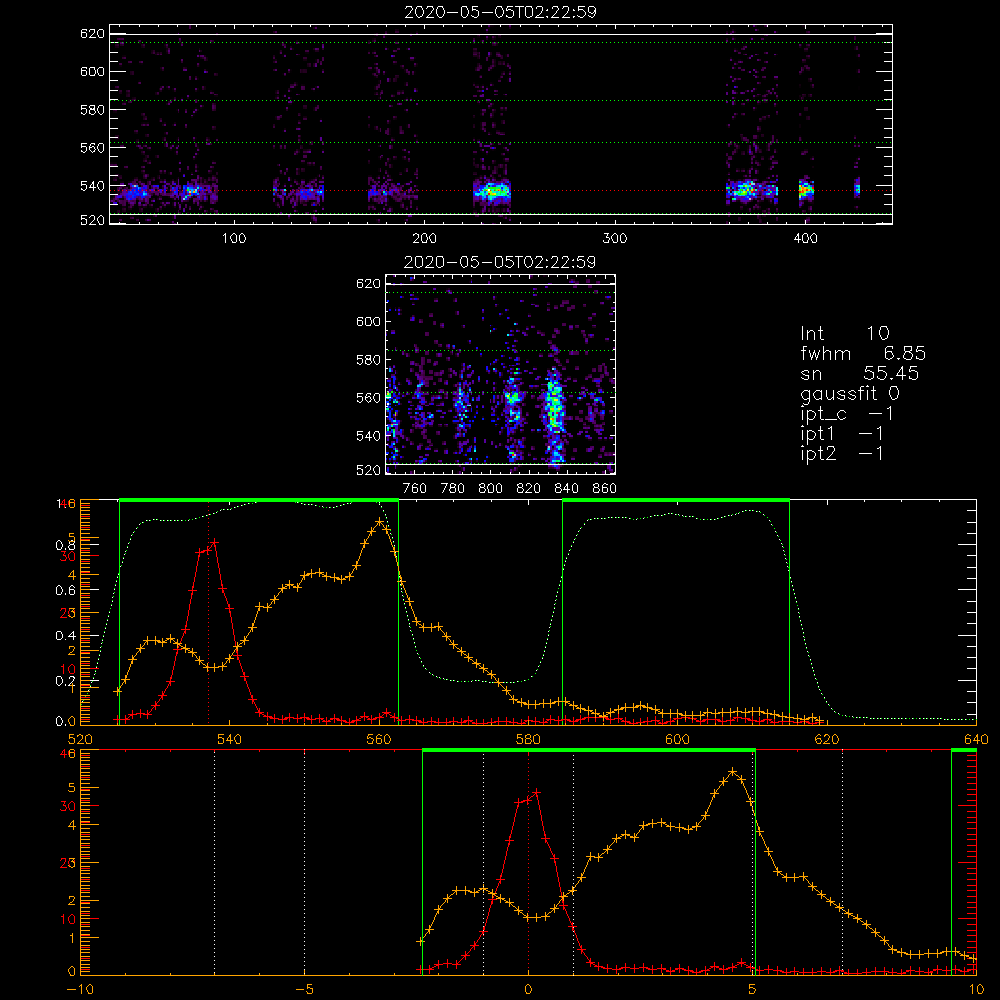Click x-axis label 860 under middle plot
The width and height of the screenshot is (1000, 1000).
click(x=605, y=489)
